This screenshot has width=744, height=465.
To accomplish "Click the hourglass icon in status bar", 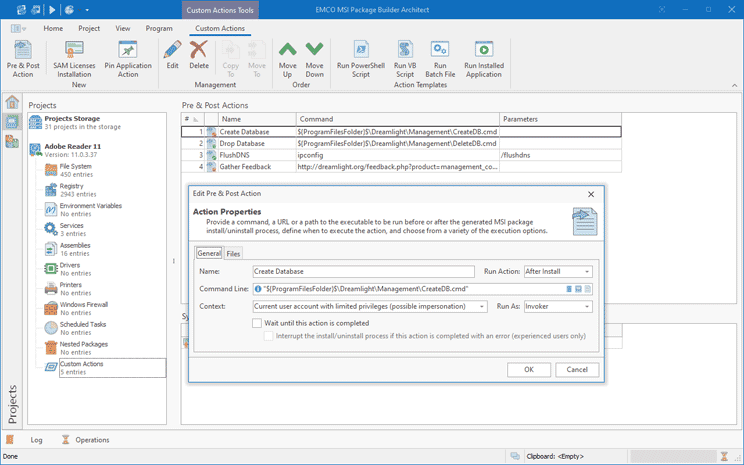I will [724, 456].
